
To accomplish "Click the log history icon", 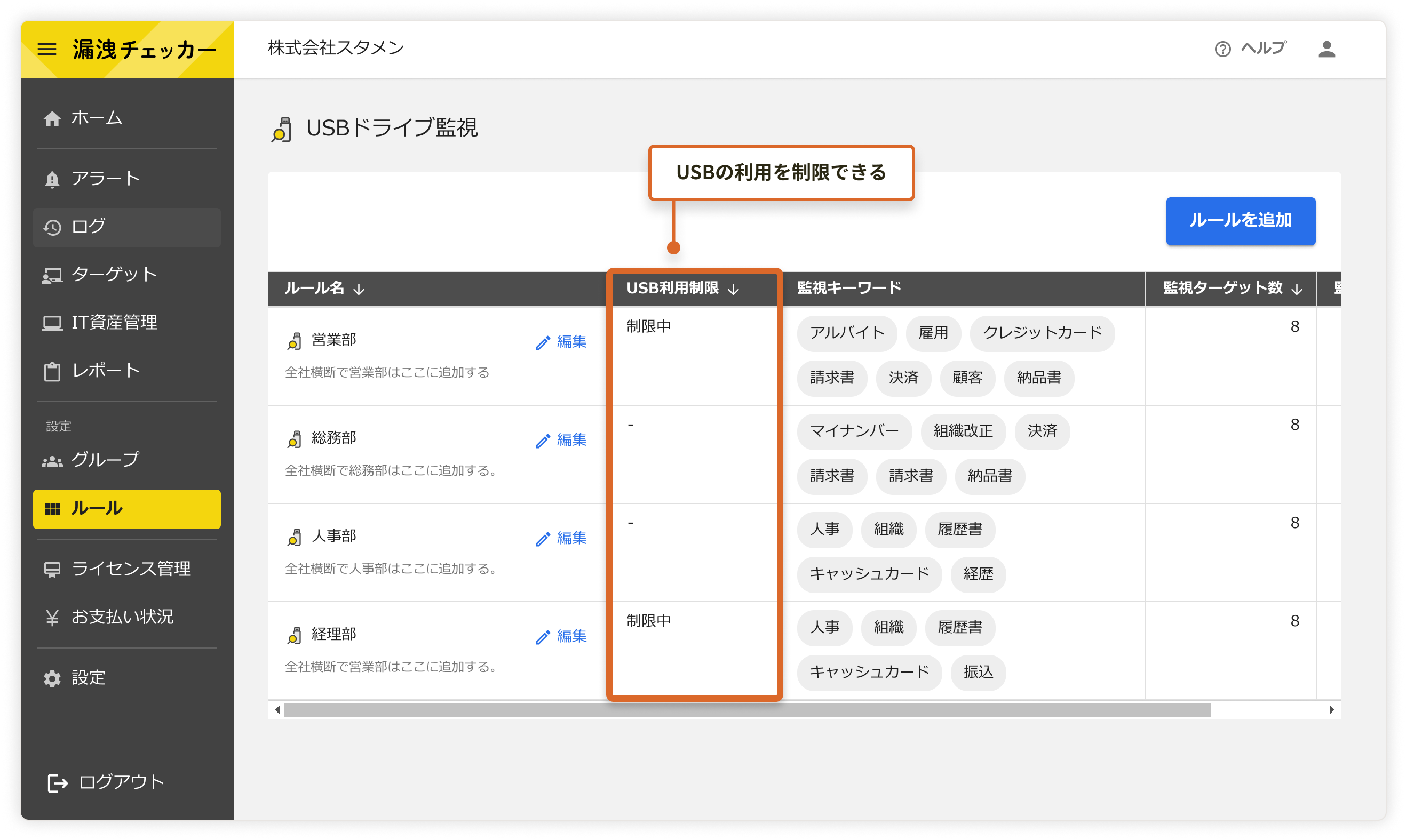I will pyautogui.click(x=52, y=227).
